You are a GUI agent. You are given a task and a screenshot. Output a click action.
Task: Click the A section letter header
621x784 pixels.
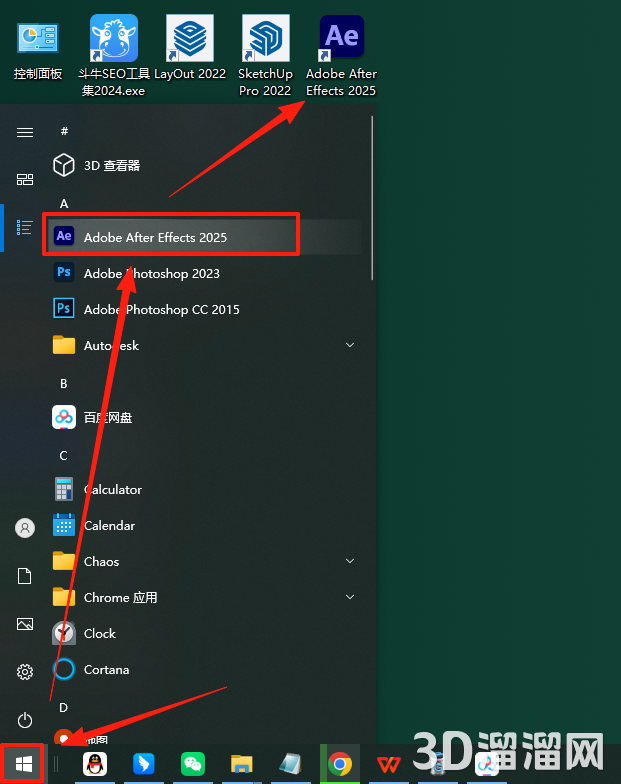point(64,204)
